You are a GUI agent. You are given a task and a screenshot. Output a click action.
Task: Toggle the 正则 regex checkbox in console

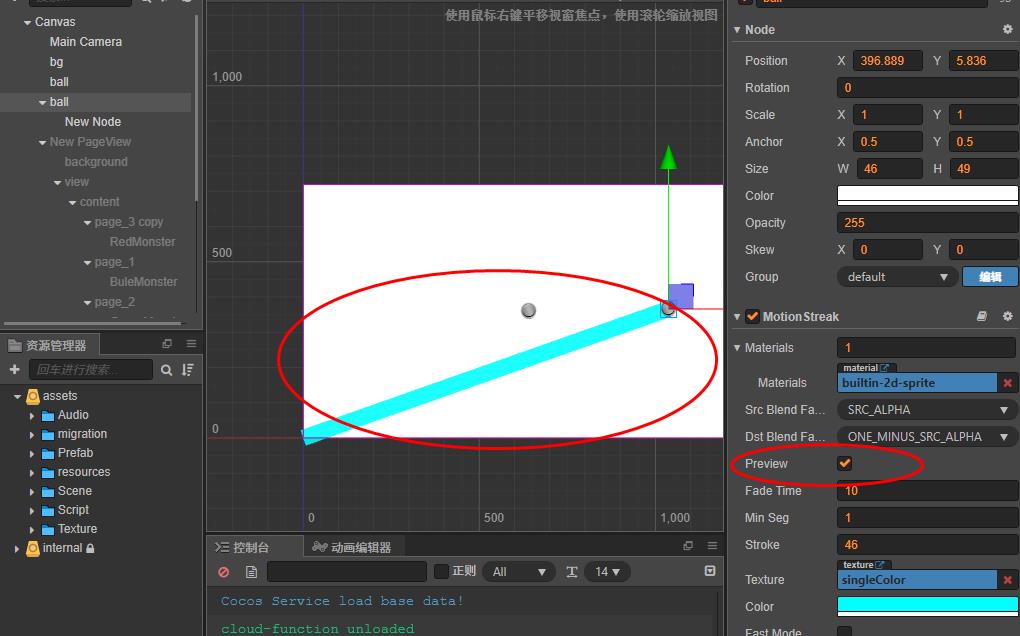441,571
